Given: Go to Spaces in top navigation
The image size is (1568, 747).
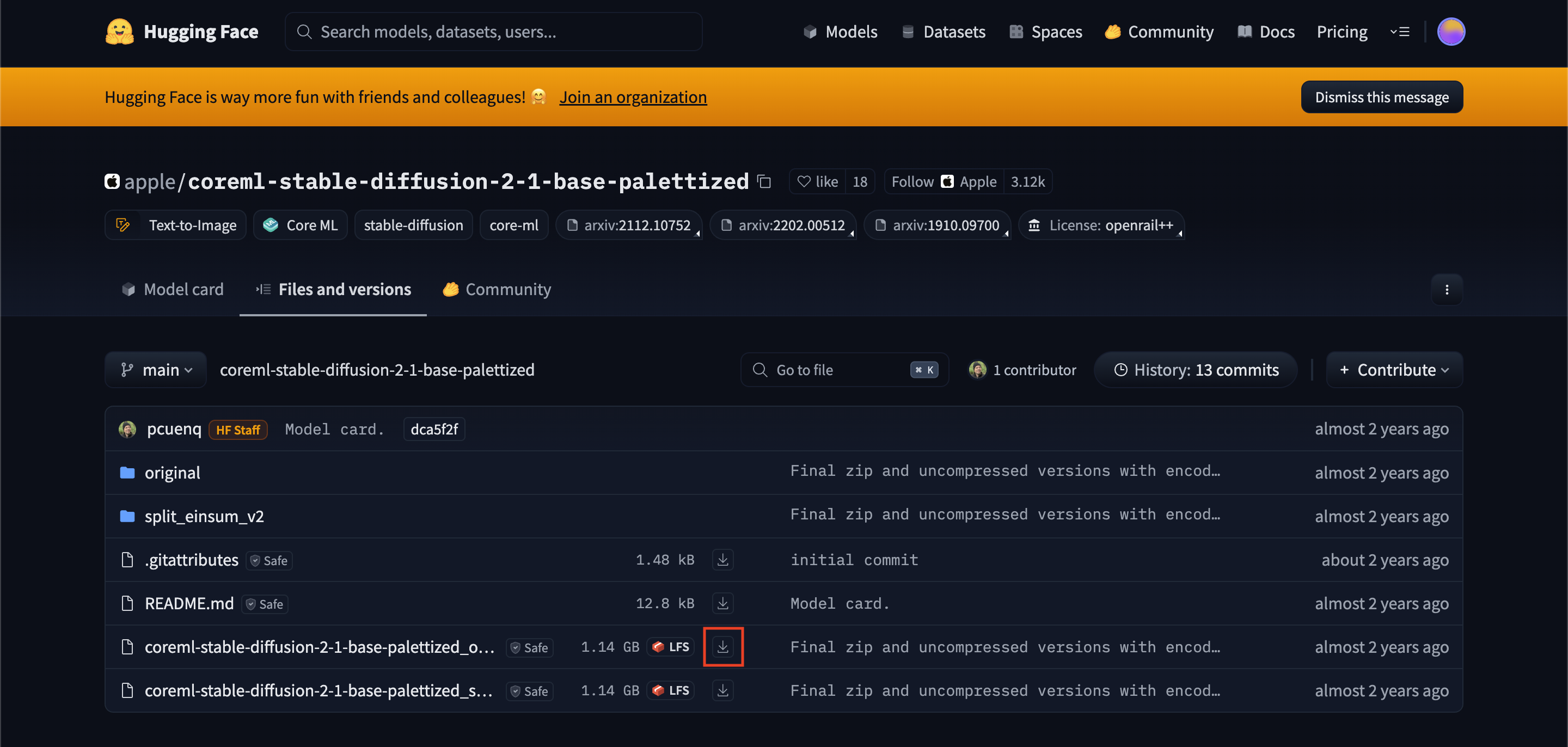Looking at the screenshot, I should click(1045, 32).
